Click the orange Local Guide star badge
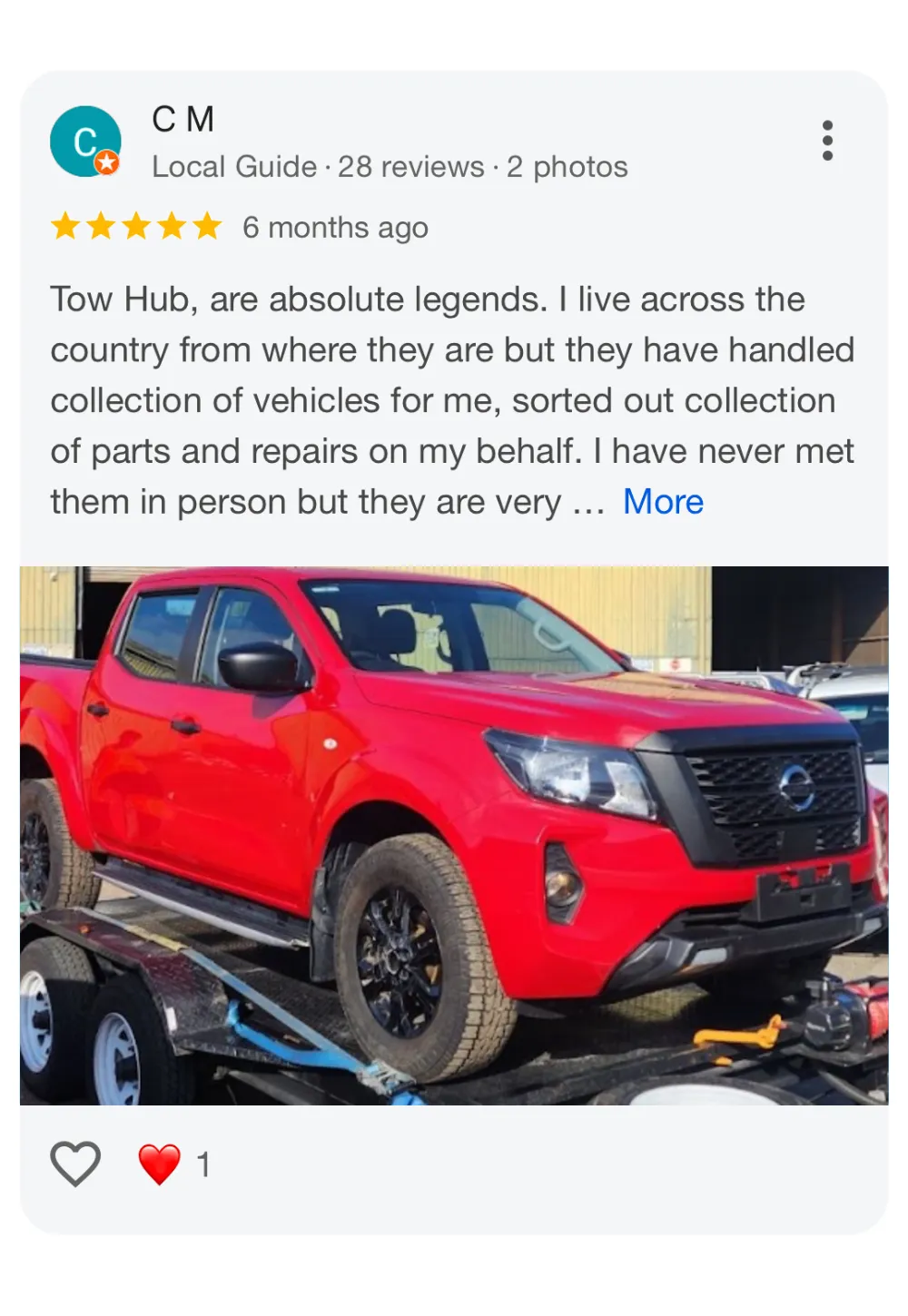 tap(107, 162)
